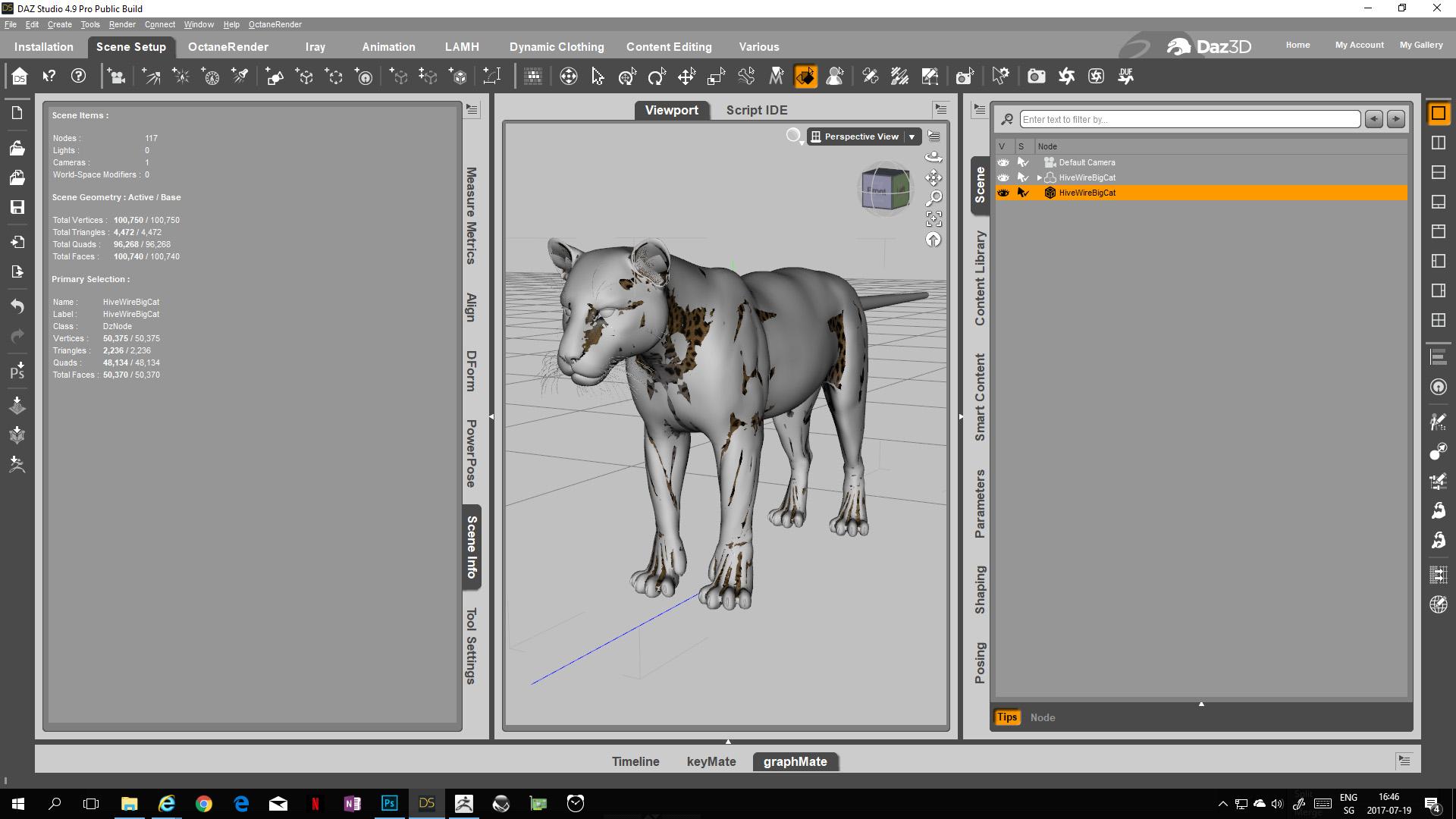This screenshot has height=819, width=1456.
Task: Open Photoshop bridge icon in left sidebar
Action: (17, 371)
